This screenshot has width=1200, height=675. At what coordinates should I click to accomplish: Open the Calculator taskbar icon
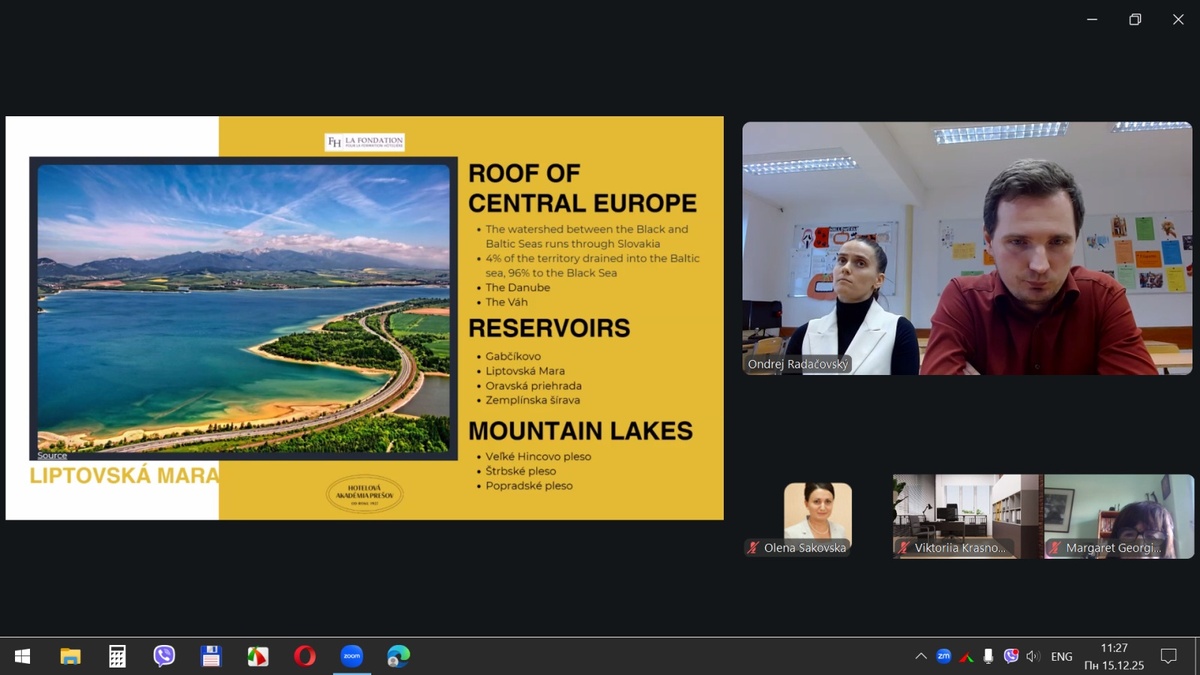pos(117,656)
